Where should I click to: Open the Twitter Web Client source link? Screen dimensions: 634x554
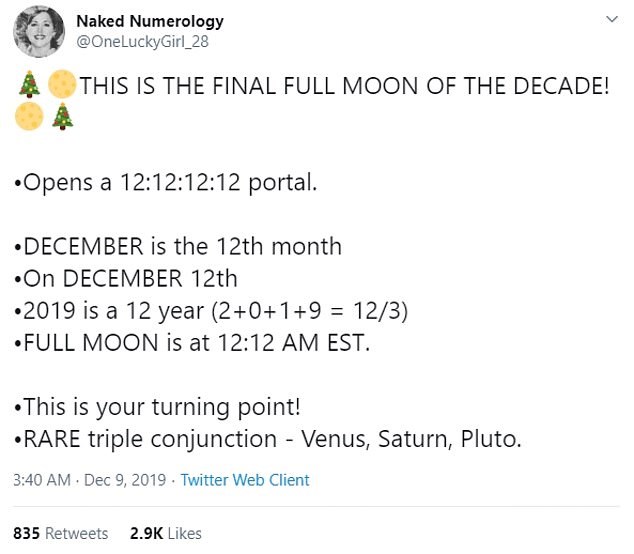[x=245, y=480]
